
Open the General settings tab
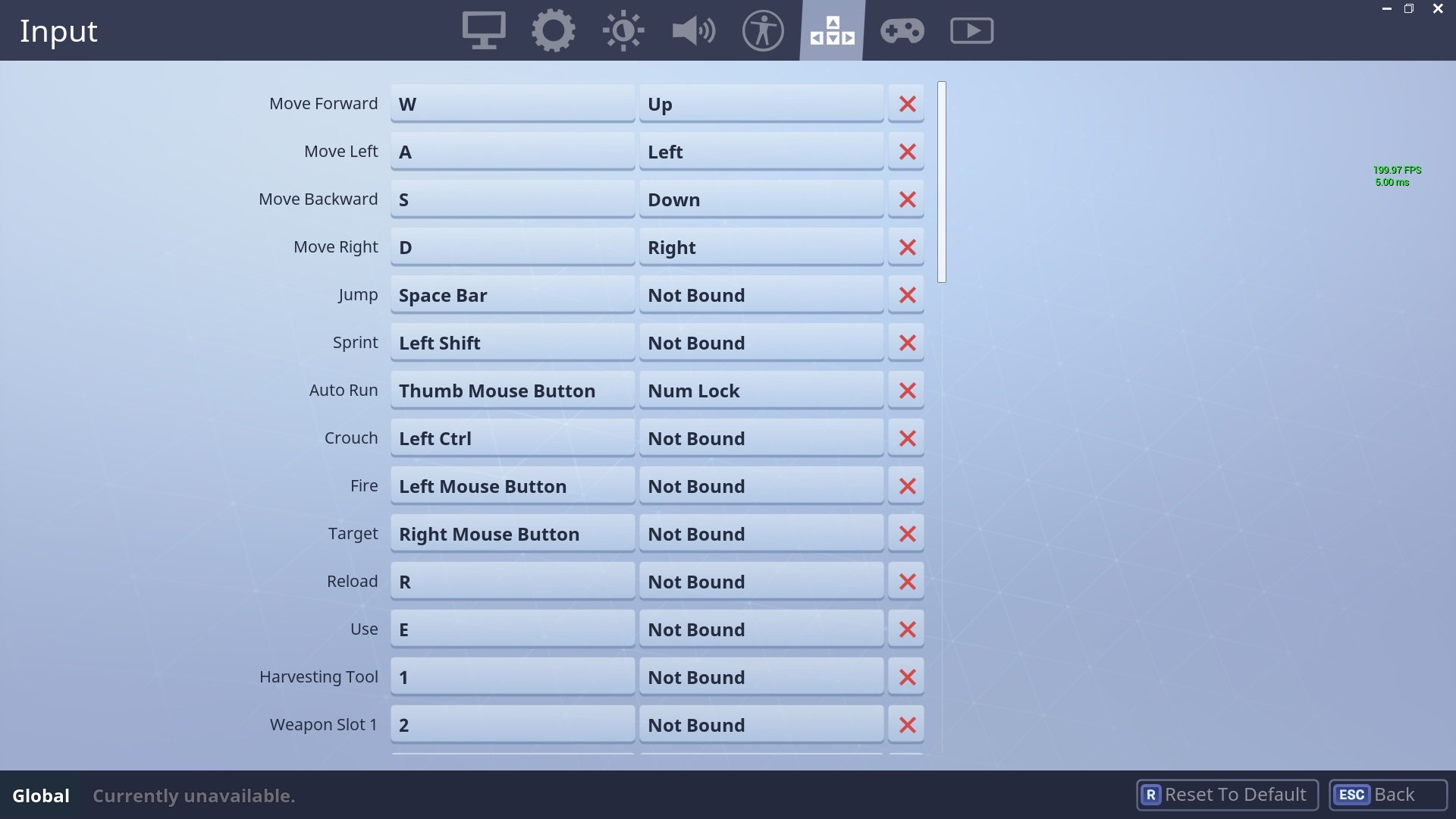pyautogui.click(x=553, y=30)
